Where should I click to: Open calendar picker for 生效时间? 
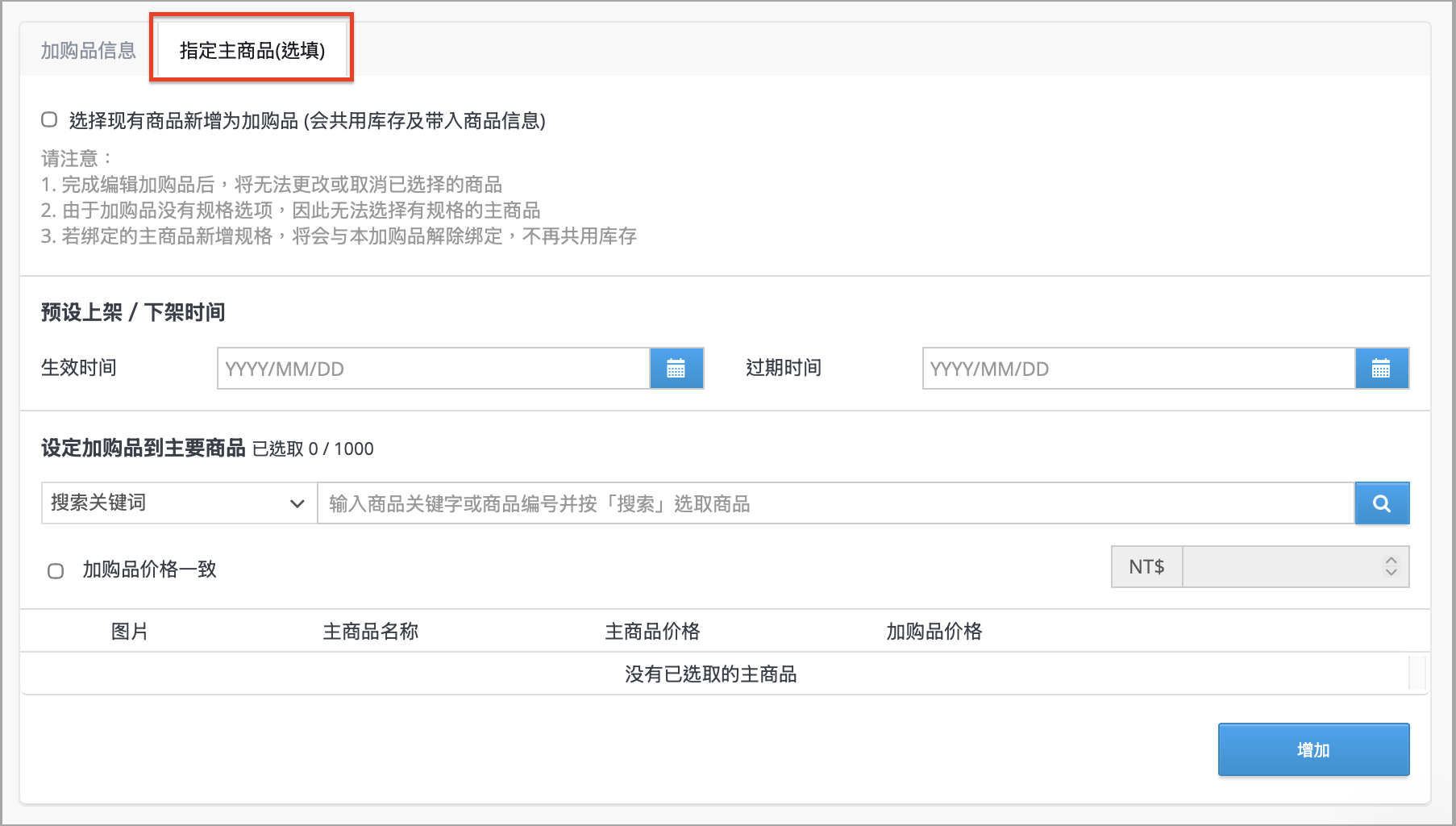[x=676, y=369]
